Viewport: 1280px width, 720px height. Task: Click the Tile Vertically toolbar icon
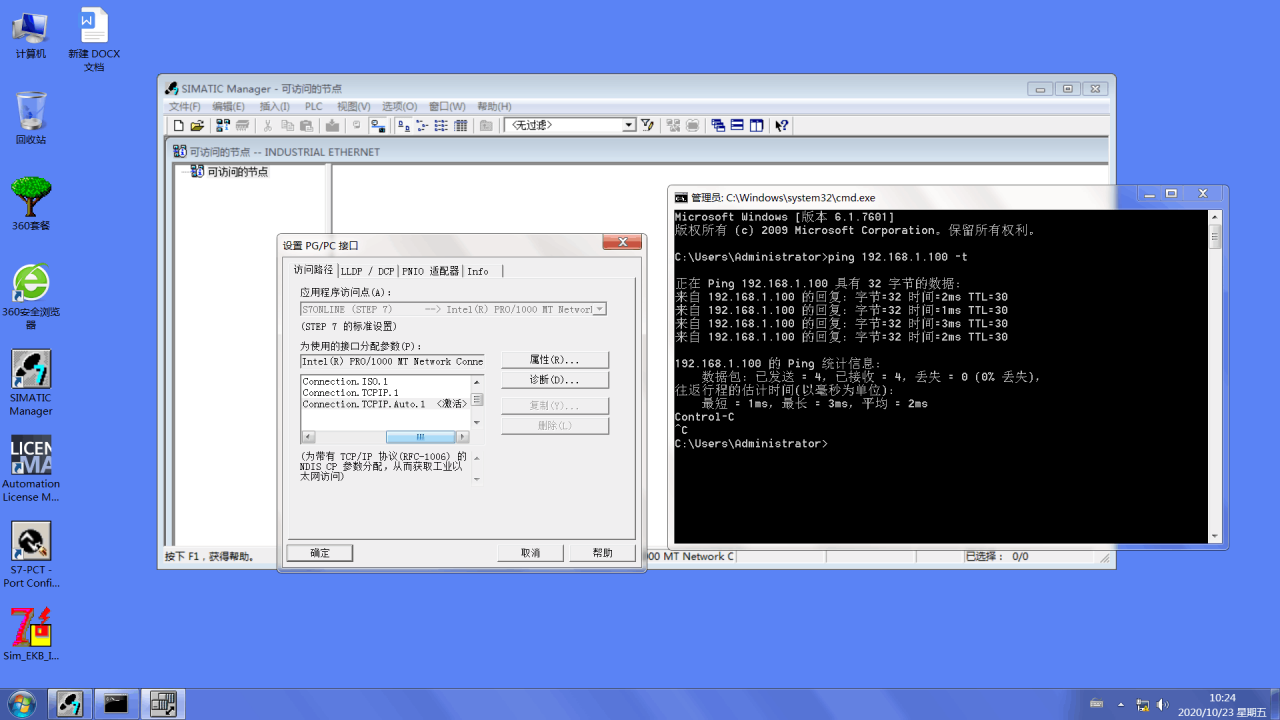click(756, 125)
